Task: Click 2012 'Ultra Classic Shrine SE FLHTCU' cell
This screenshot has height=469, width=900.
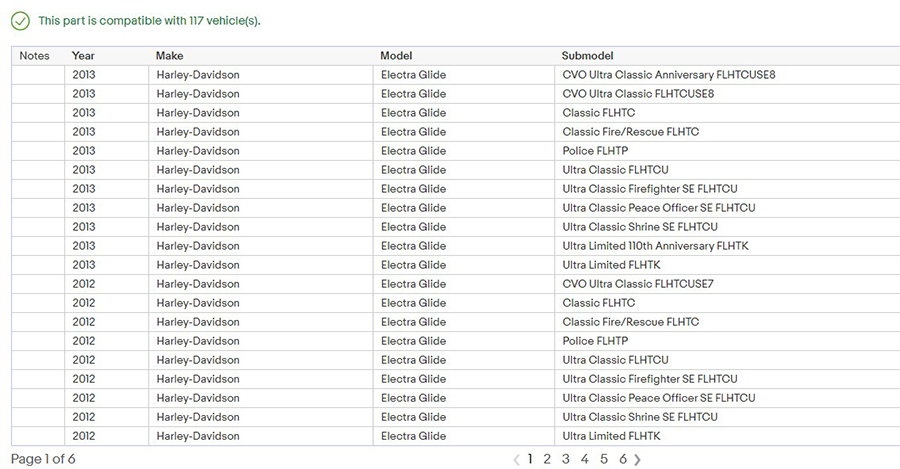Action: pyautogui.click(x=727, y=416)
